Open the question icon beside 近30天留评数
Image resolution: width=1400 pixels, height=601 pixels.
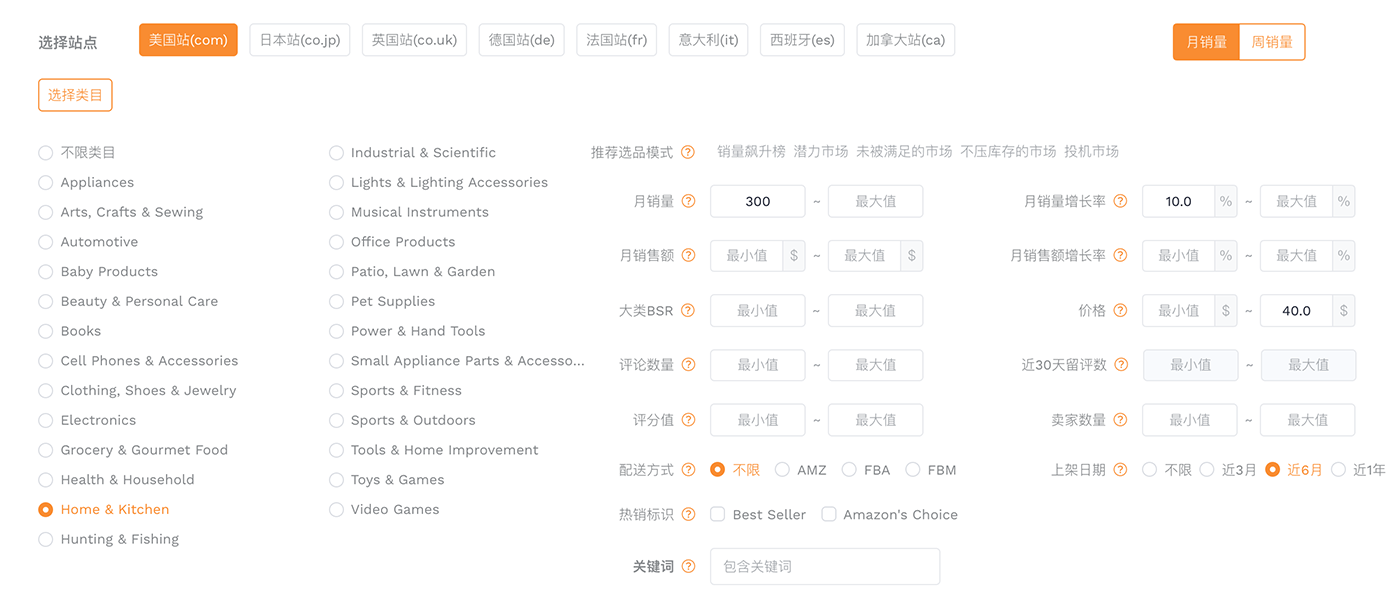click(1119, 364)
